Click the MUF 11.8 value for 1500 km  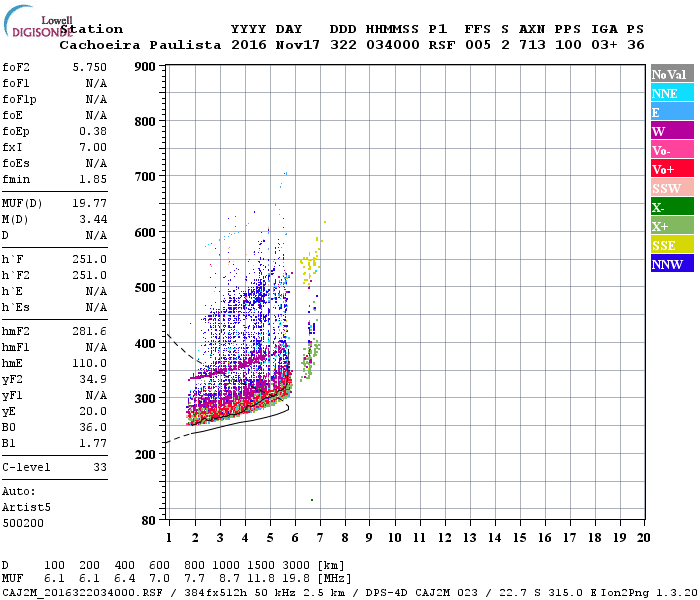pyautogui.click(x=261, y=579)
